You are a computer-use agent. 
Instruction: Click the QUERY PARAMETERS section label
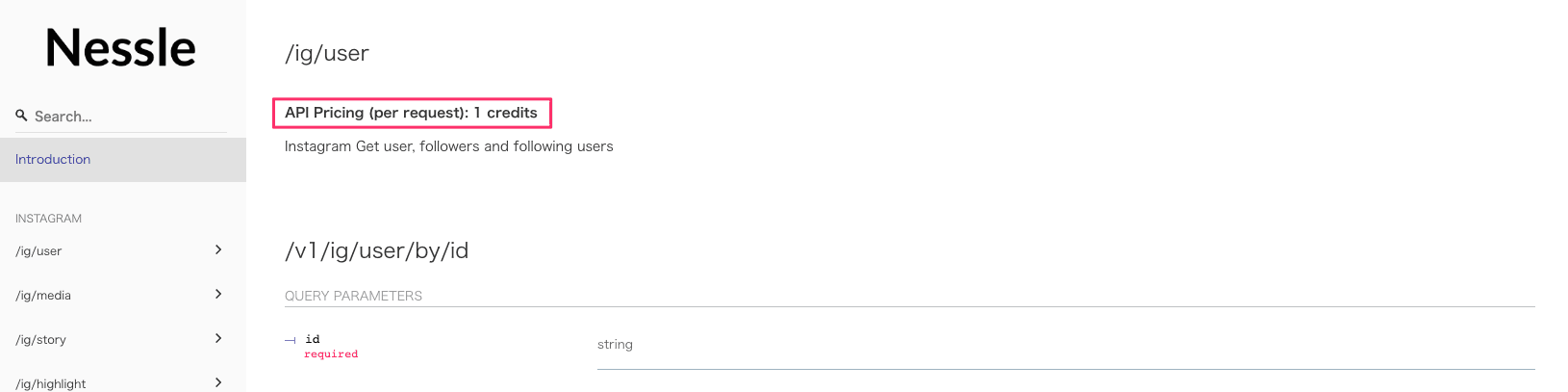[x=353, y=296]
